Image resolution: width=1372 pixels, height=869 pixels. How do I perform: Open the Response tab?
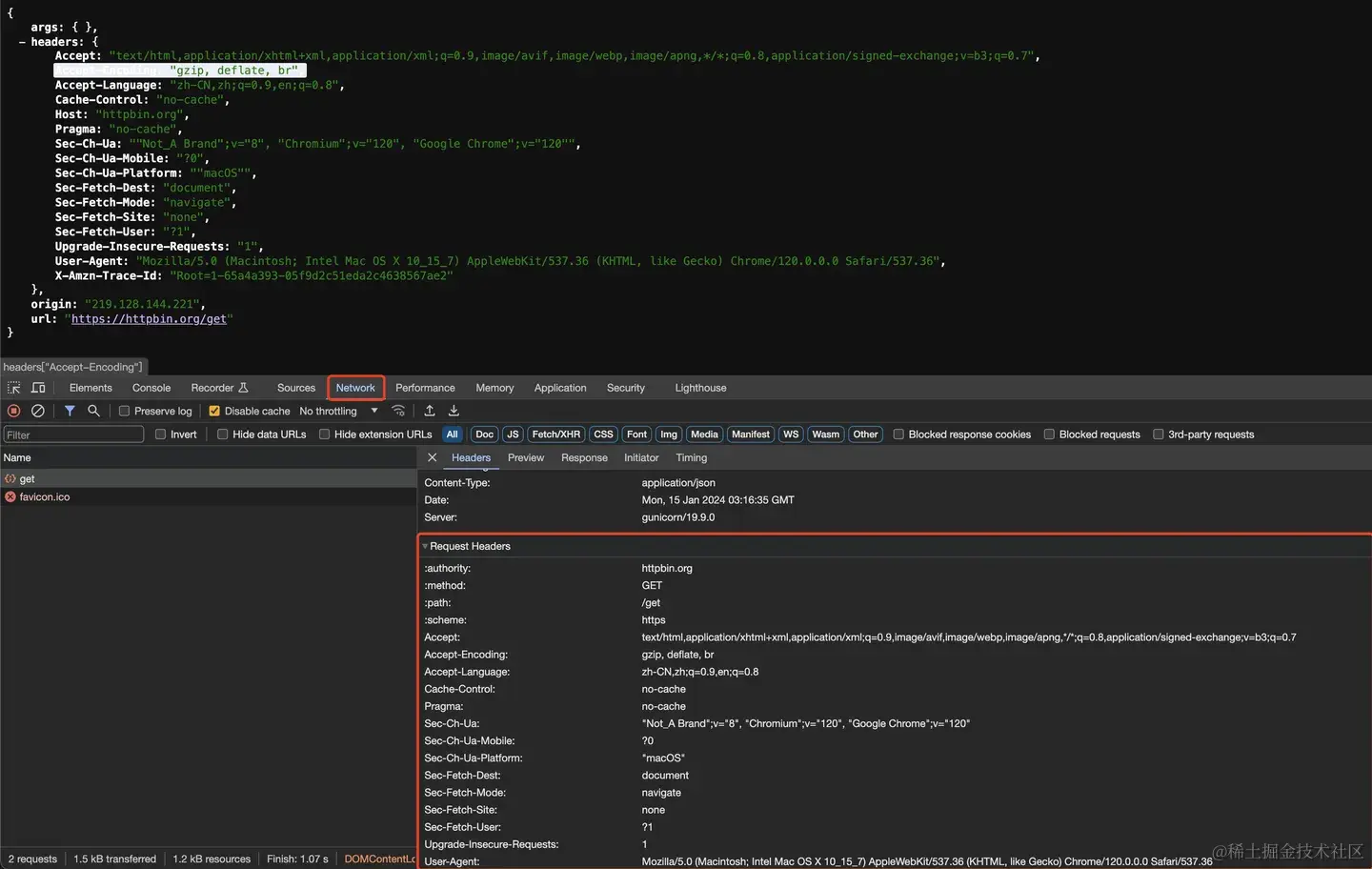pyautogui.click(x=584, y=458)
